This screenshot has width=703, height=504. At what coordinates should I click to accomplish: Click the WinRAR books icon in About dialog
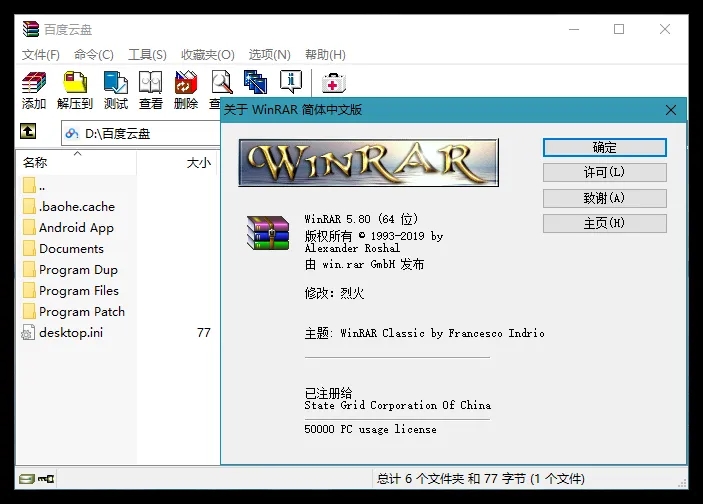point(268,233)
